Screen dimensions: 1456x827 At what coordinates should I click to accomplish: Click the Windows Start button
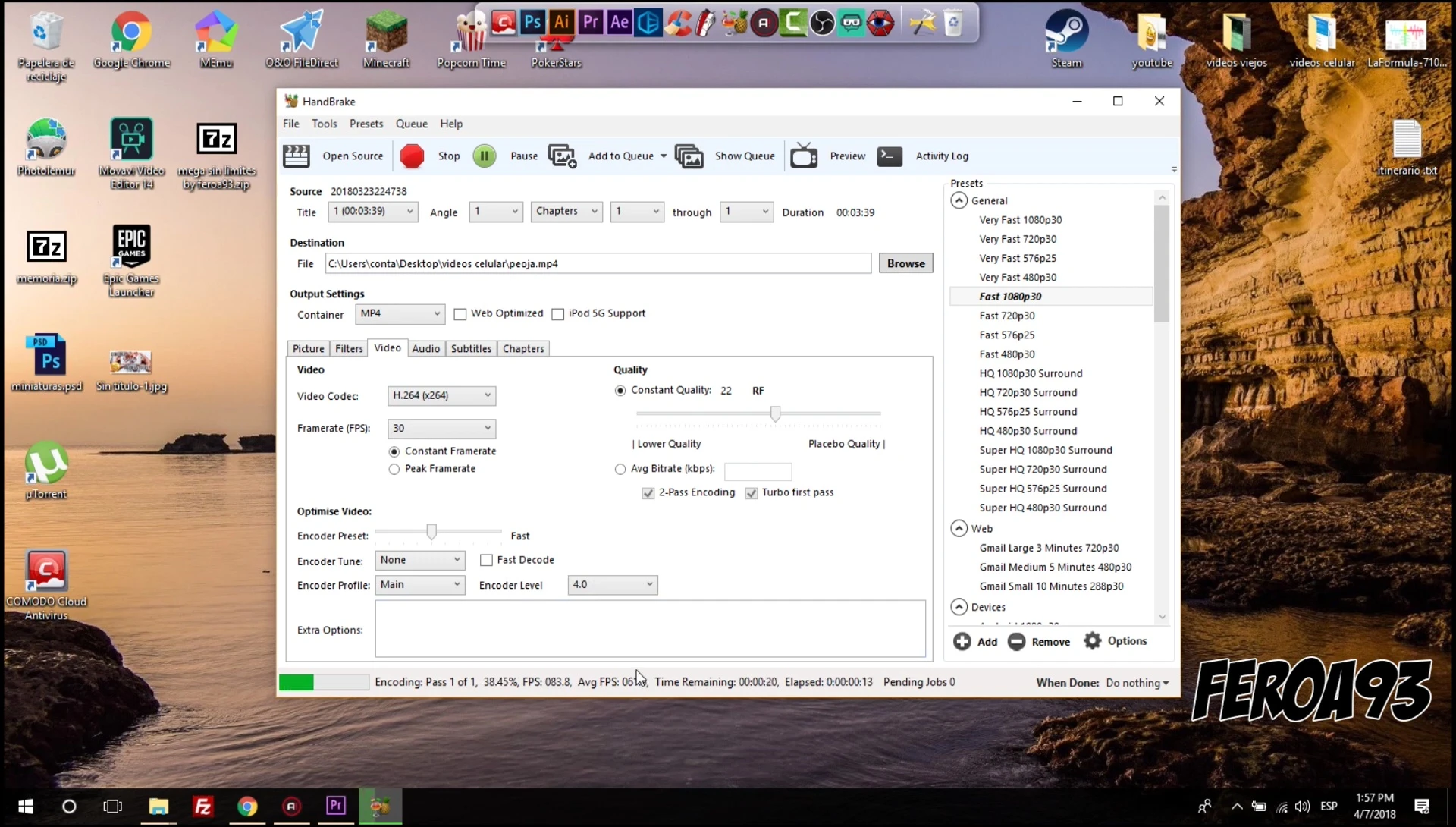pyautogui.click(x=25, y=806)
